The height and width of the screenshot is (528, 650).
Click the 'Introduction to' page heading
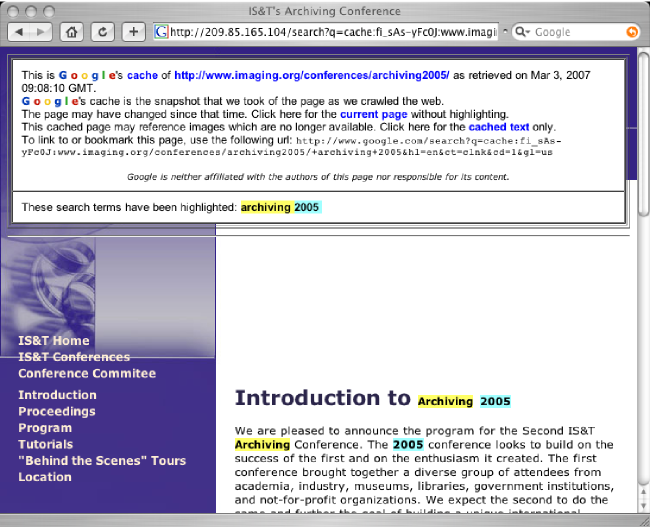pos(323,398)
